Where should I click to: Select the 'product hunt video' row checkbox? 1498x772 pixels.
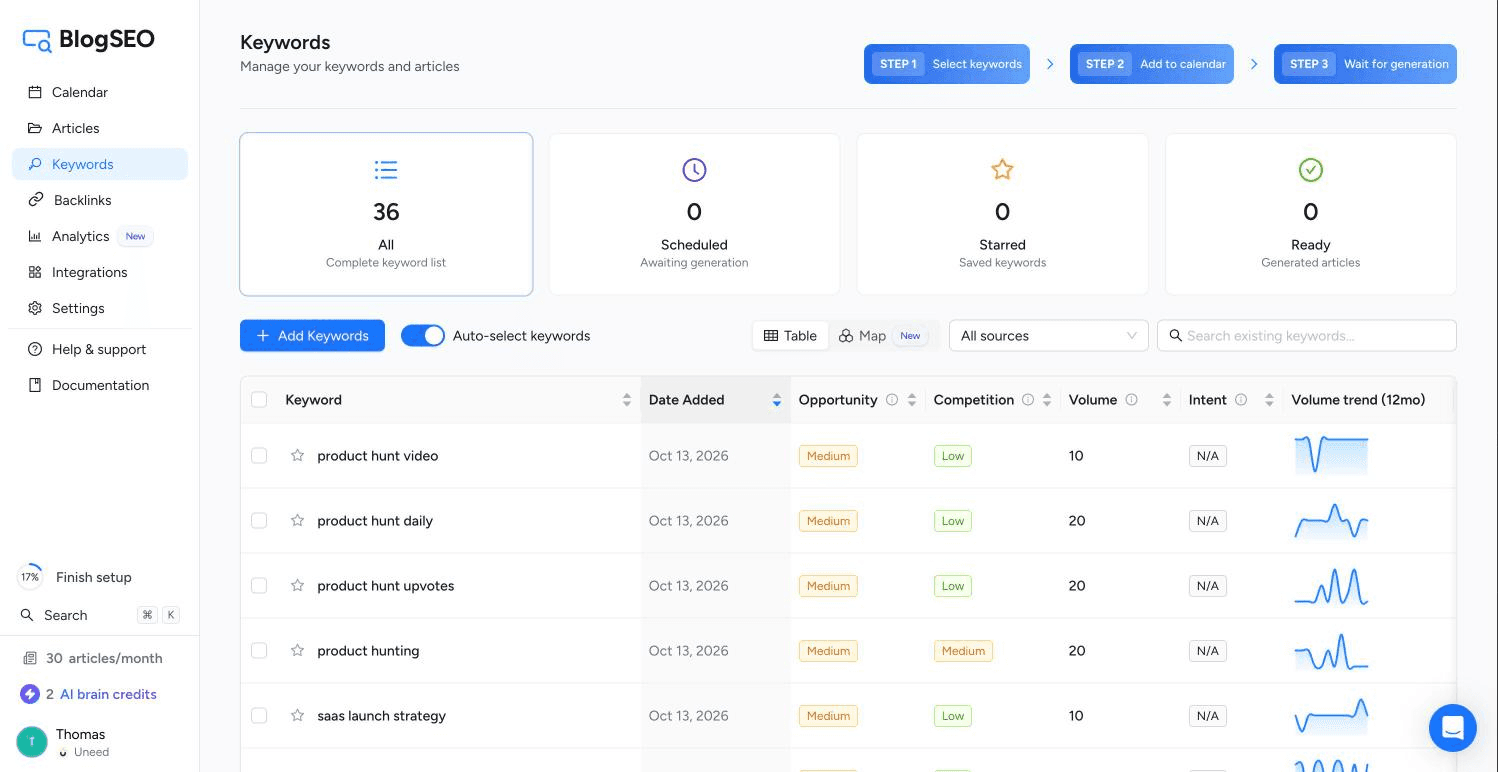pos(259,456)
